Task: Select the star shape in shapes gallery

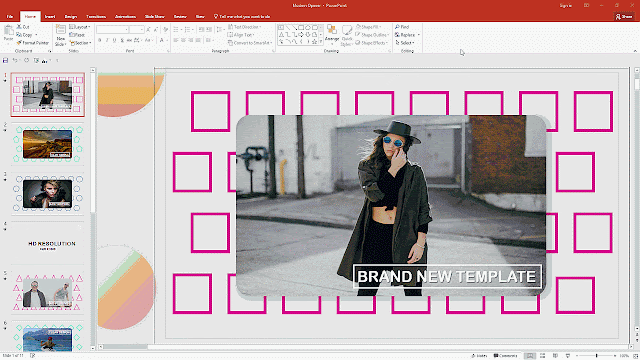Action: tap(314, 42)
